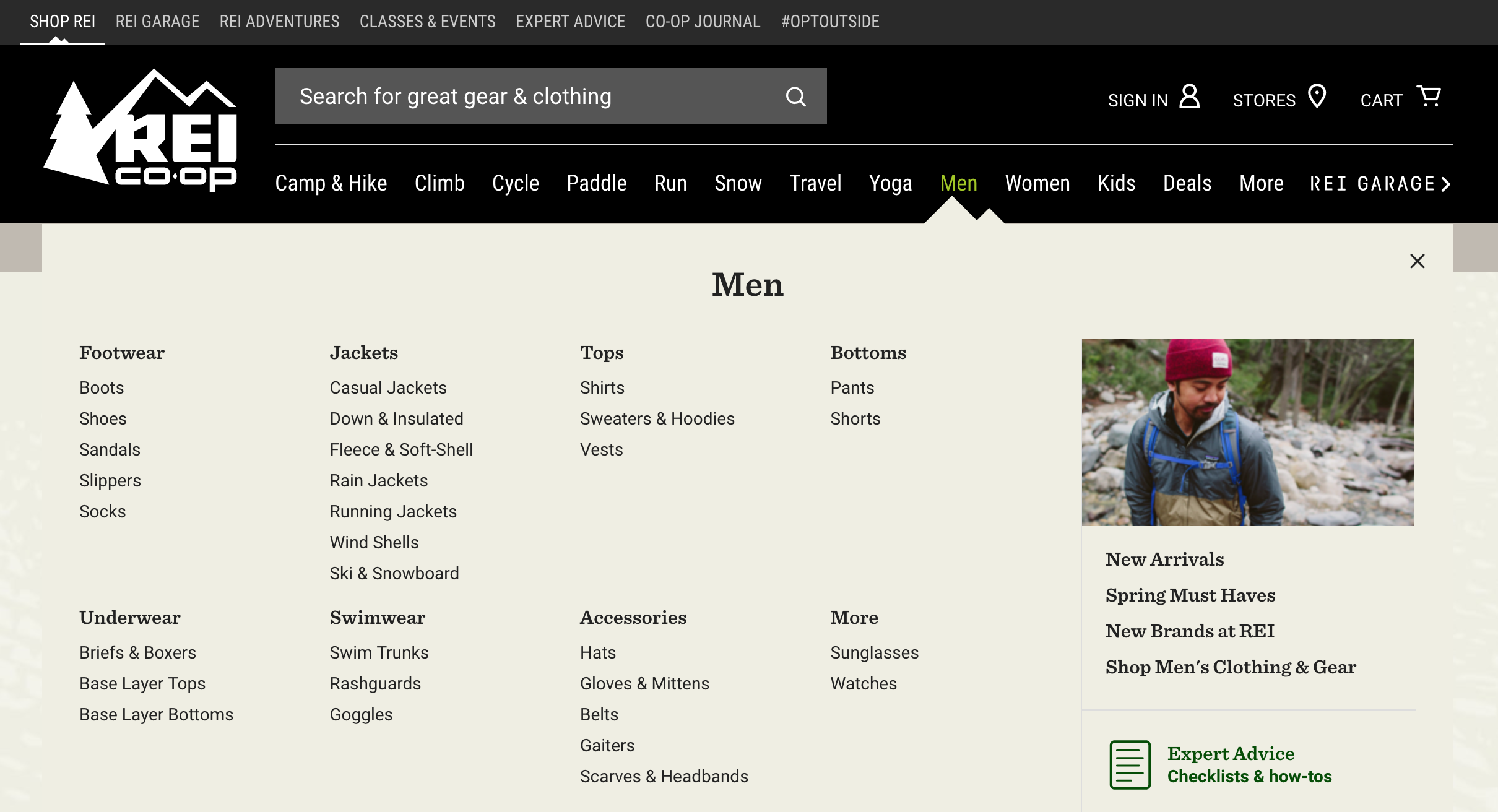Select Sweaters & Hoodies

(x=657, y=419)
